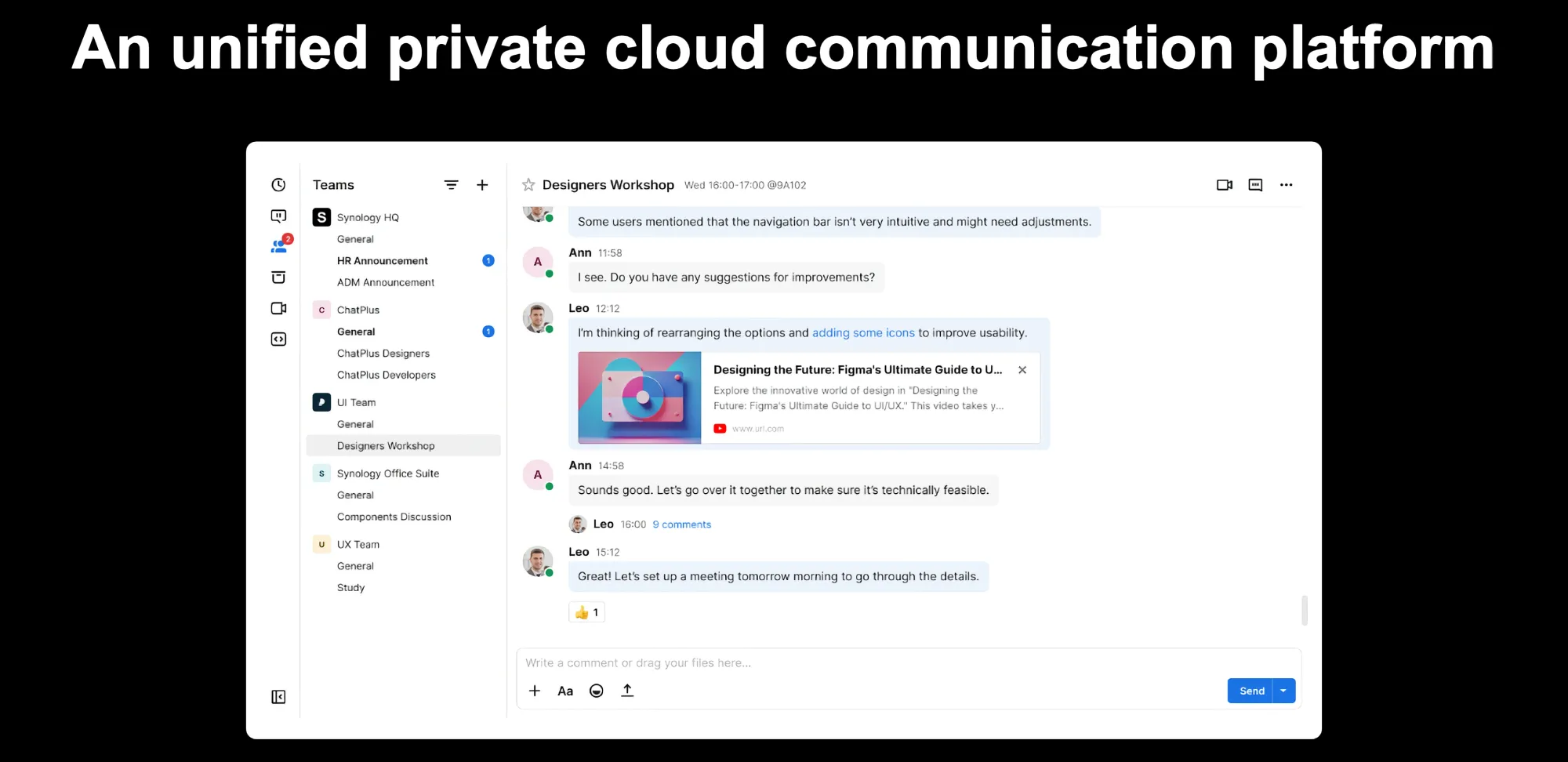Image resolution: width=1568 pixels, height=762 pixels.
Task: Toggle text formatting with Aa button
Action: coord(565,691)
